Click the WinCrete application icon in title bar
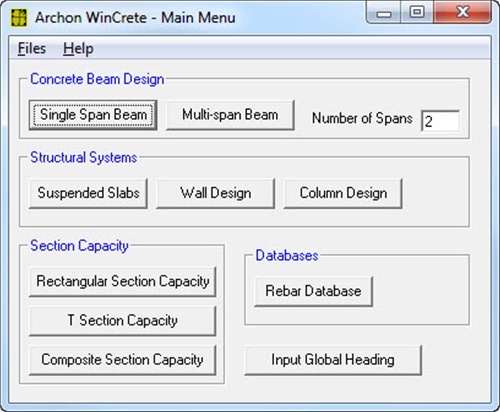The height and width of the screenshot is (412, 500). pos(19,18)
